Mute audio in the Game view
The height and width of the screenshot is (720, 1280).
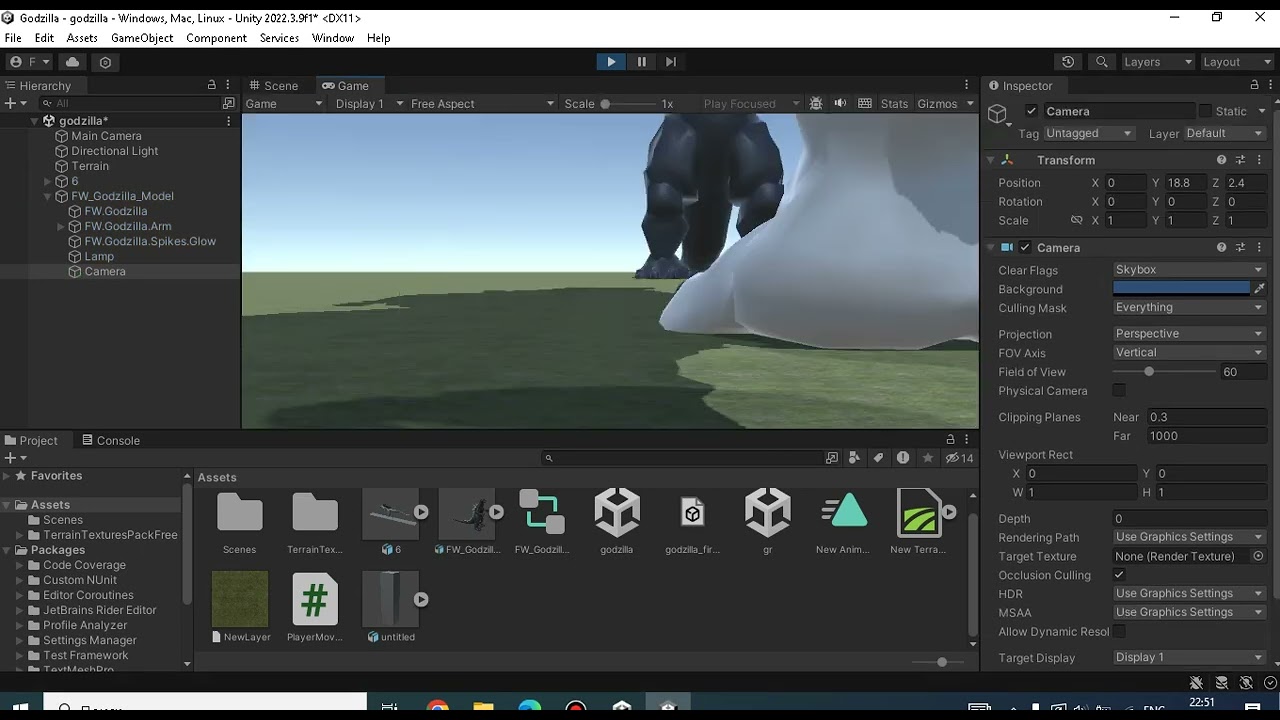point(840,104)
